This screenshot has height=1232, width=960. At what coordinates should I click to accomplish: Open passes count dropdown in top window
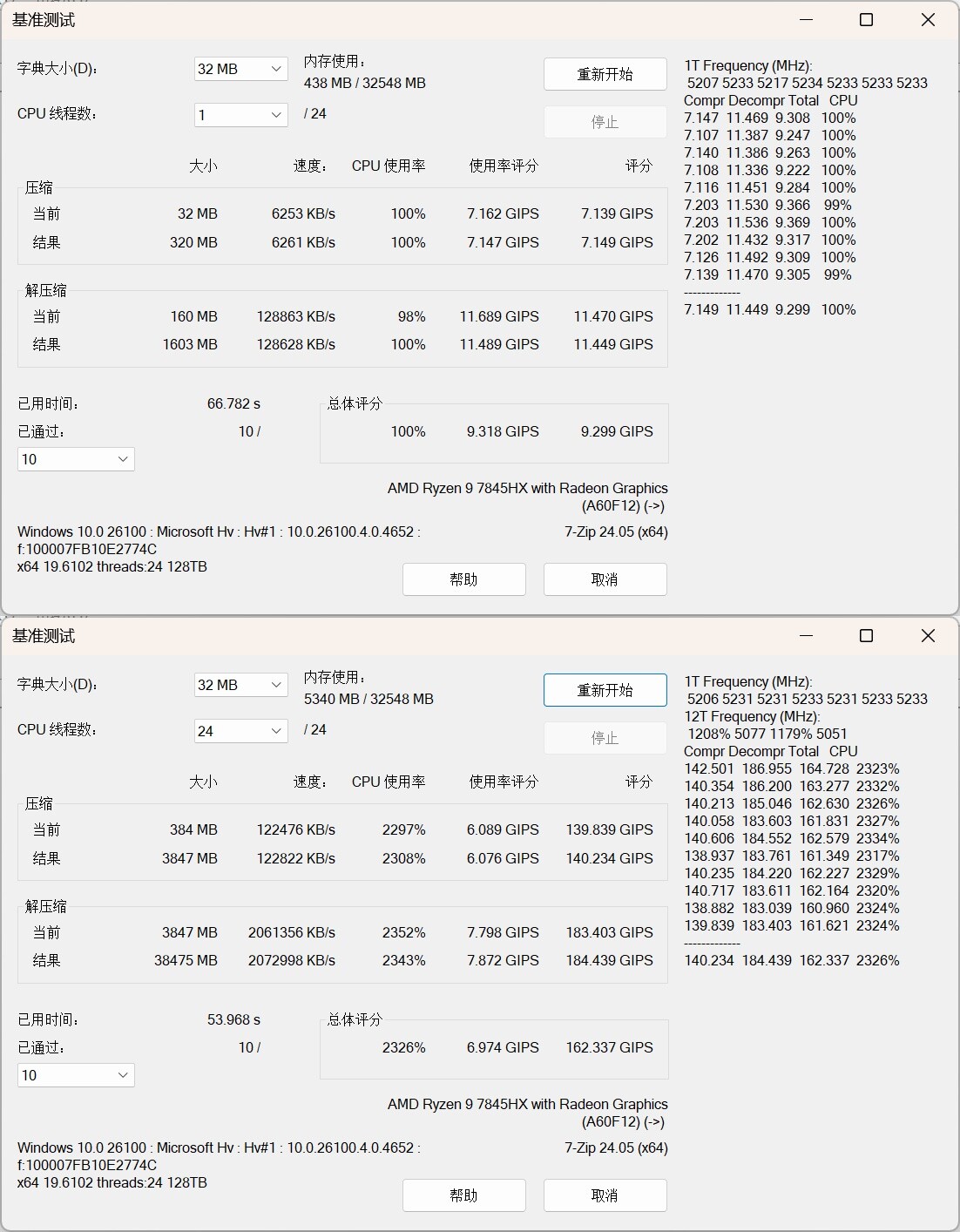point(76,459)
